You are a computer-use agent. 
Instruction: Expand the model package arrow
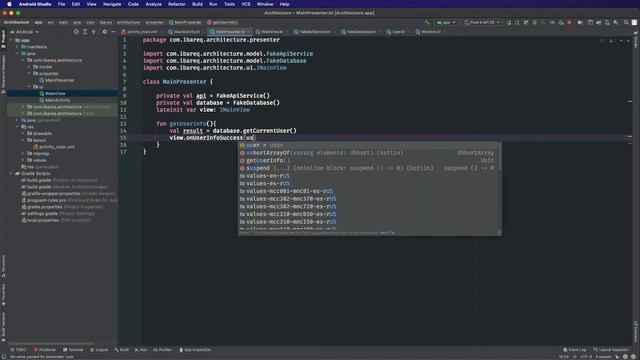pyautogui.click(x=29, y=67)
